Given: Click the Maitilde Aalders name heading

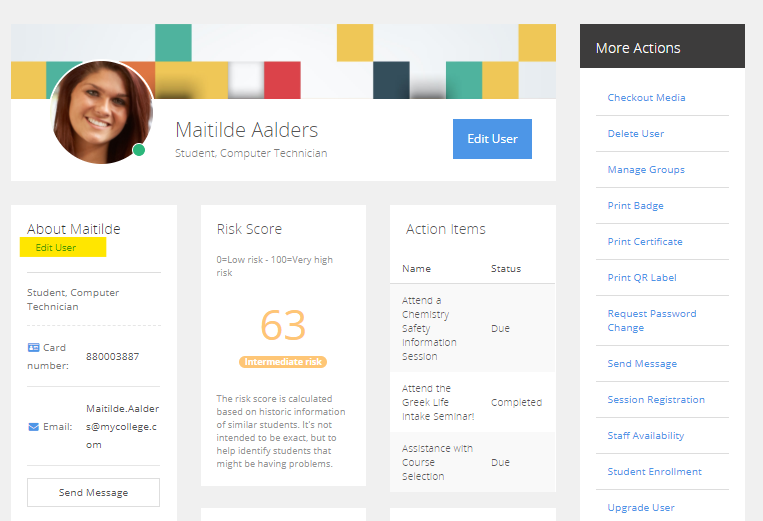Looking at the screenshot, I should click(x=246, y=130).
